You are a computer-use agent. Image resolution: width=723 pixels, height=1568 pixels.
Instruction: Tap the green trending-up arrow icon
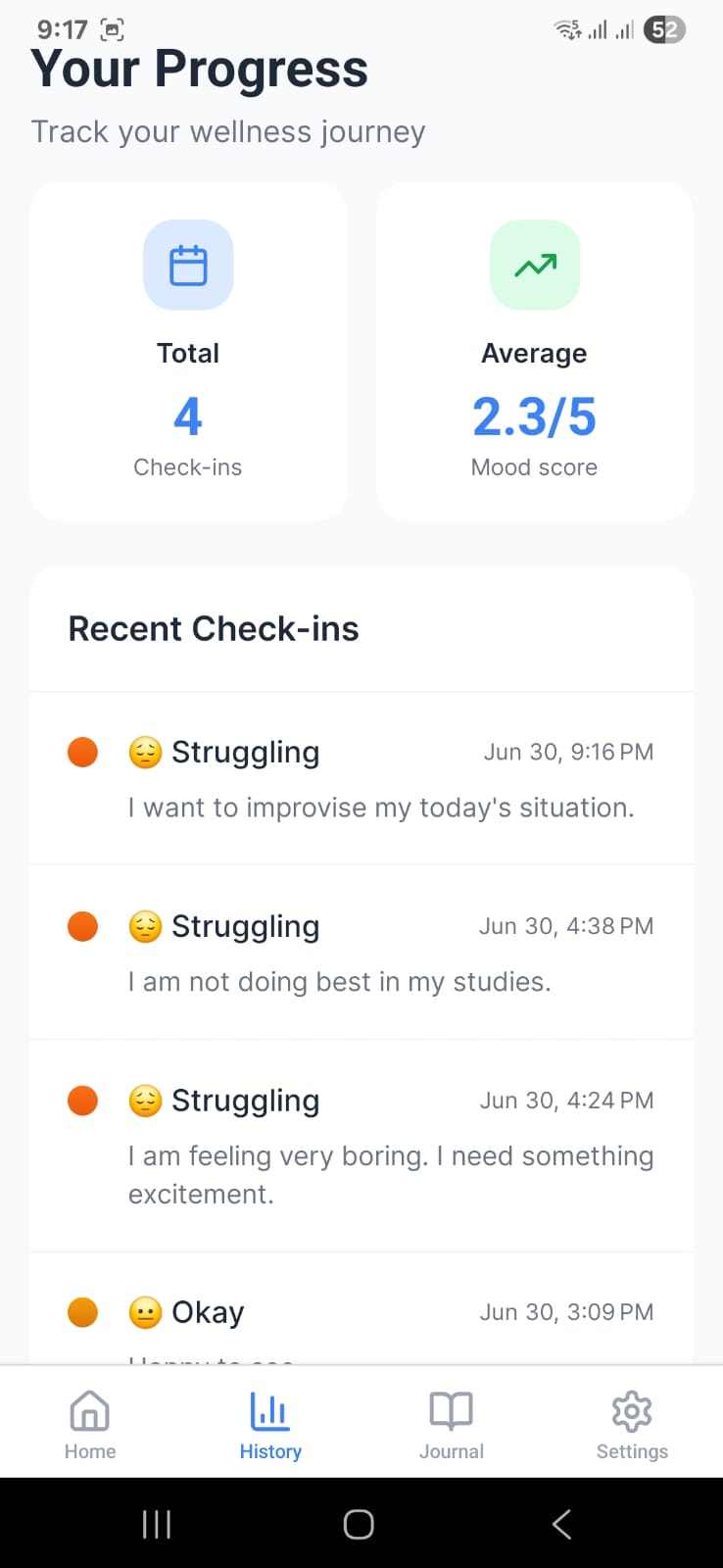535,266
